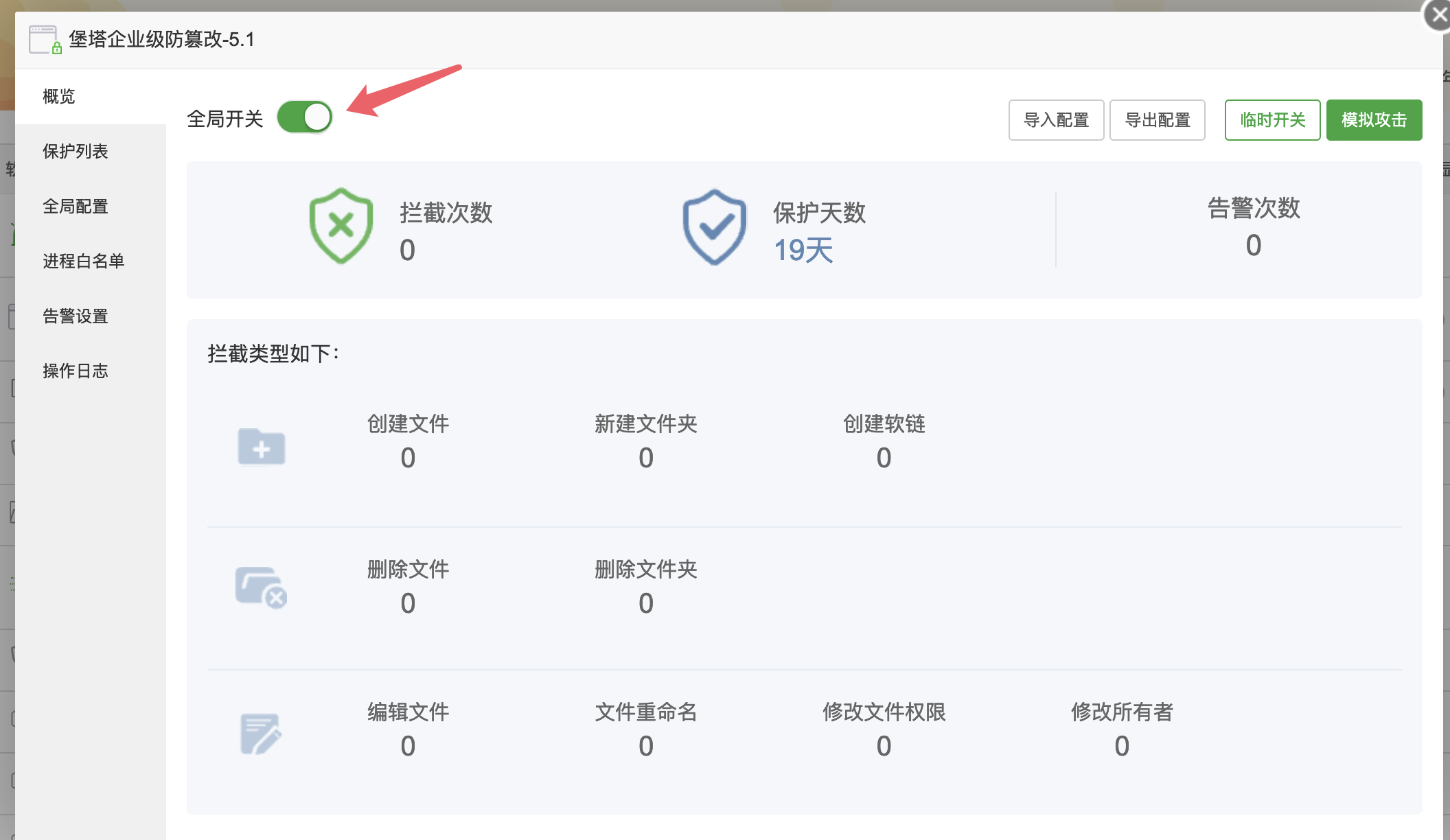Screen dimensions: 1450x840
Task: Click the 导入配置 button
Action: point(1056,120)
